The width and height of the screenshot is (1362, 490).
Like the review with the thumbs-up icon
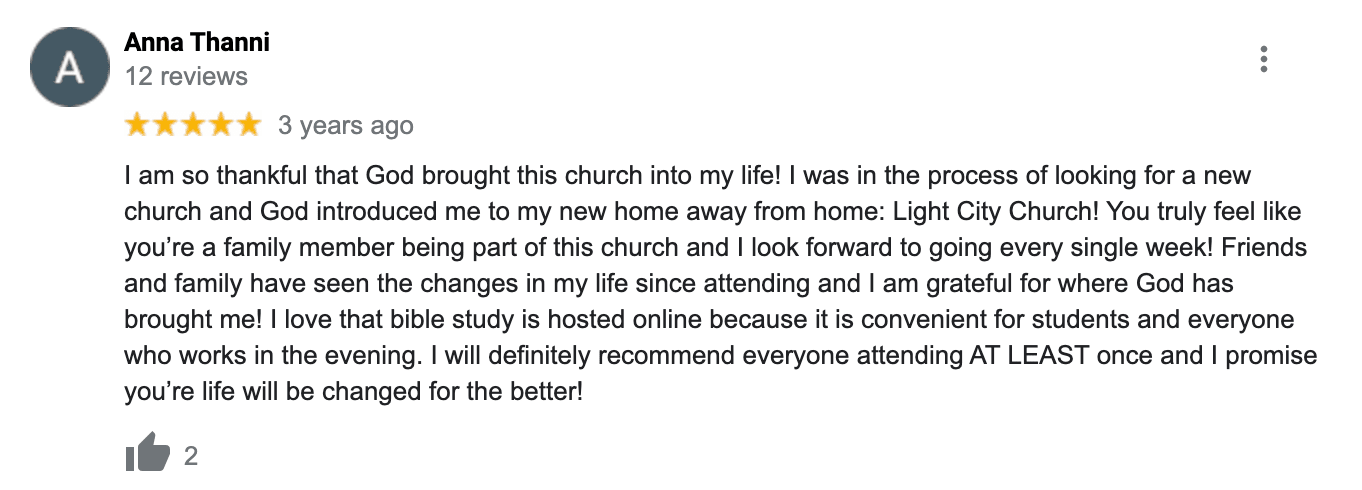click(x=148, y=453)
